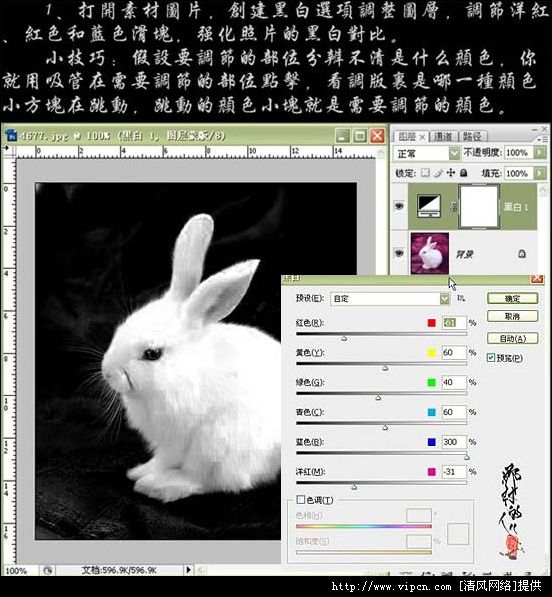Uncheck the 预览(P) preview checkbox
552x597 pixels.
click(491, 358)
